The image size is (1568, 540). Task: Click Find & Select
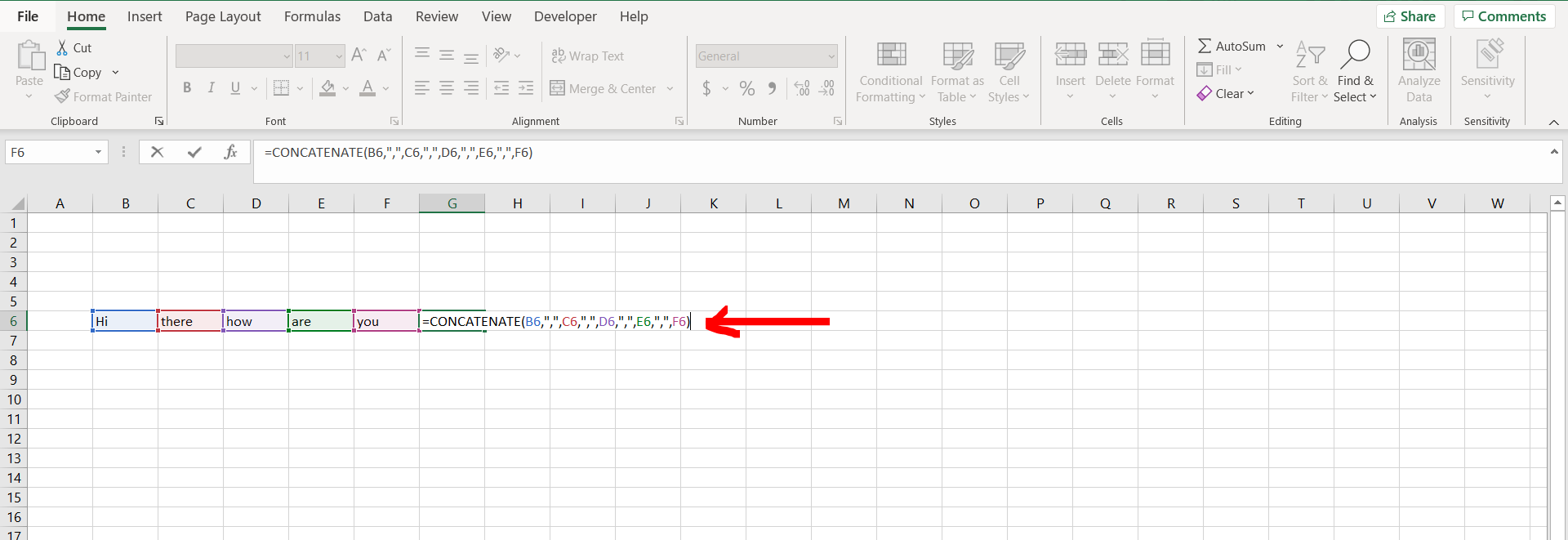click(x=1355, y=71)
